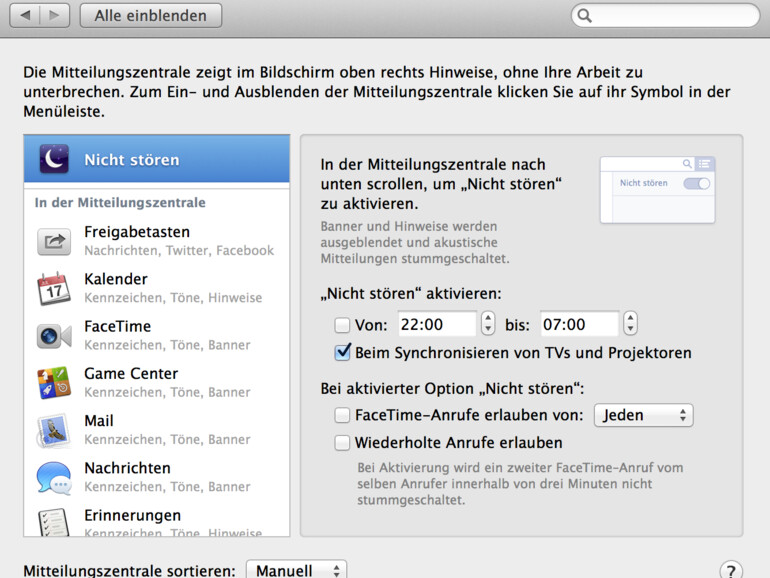Viewport: 770px width, 578px height.
Task: Click the stepper next to 07:00
Action: pyautogui.click(x=629, y=324)
